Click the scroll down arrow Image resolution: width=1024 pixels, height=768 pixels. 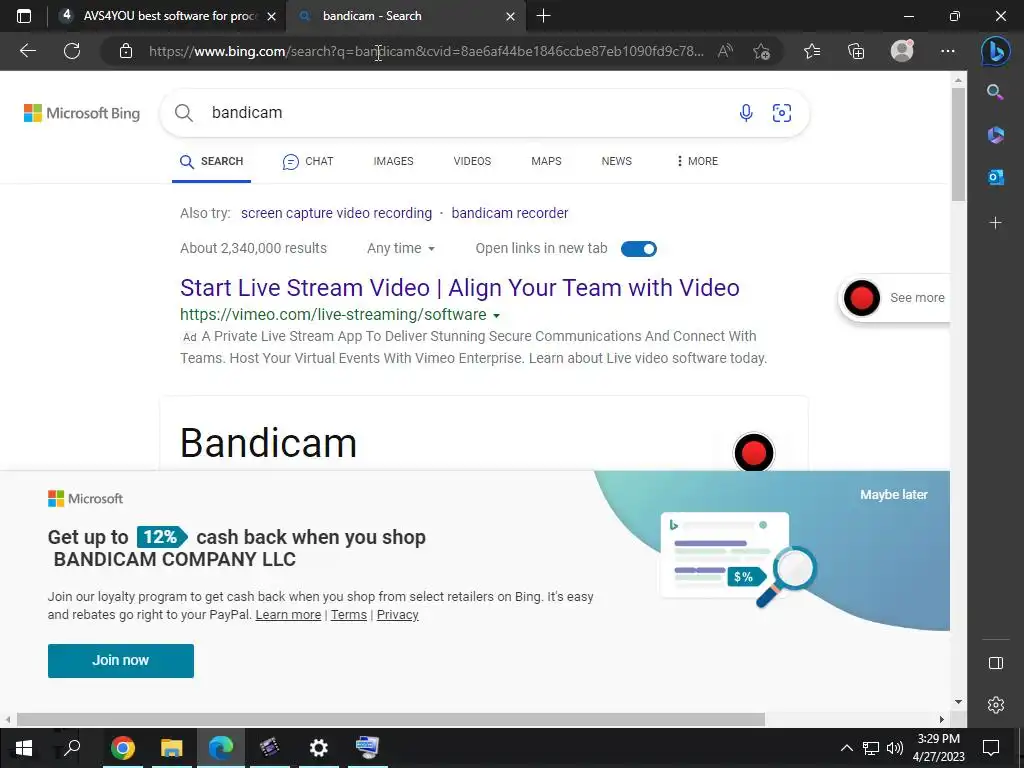[958, 702]
